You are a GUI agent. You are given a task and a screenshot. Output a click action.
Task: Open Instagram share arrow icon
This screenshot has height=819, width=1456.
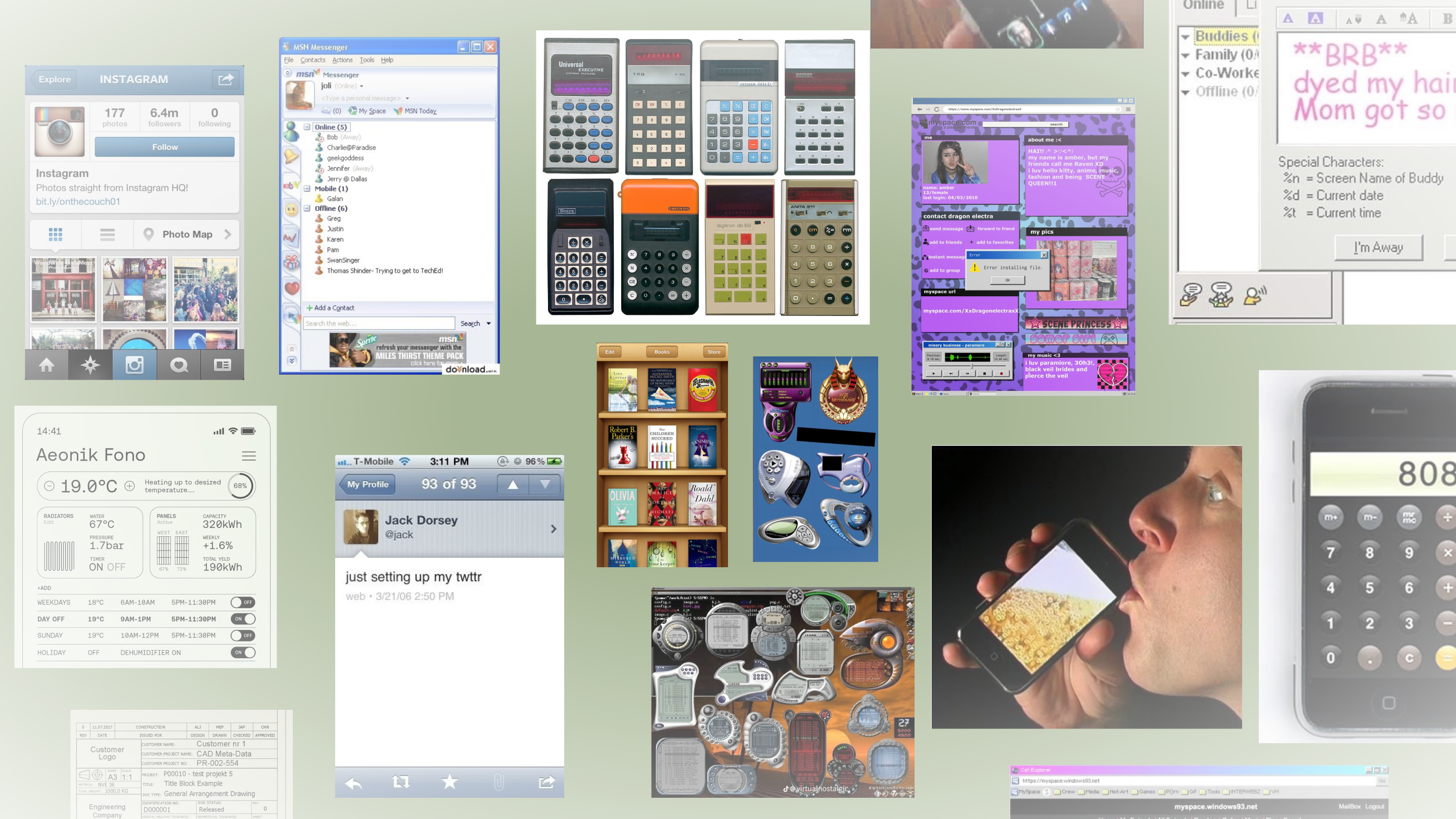coord(225,79)
